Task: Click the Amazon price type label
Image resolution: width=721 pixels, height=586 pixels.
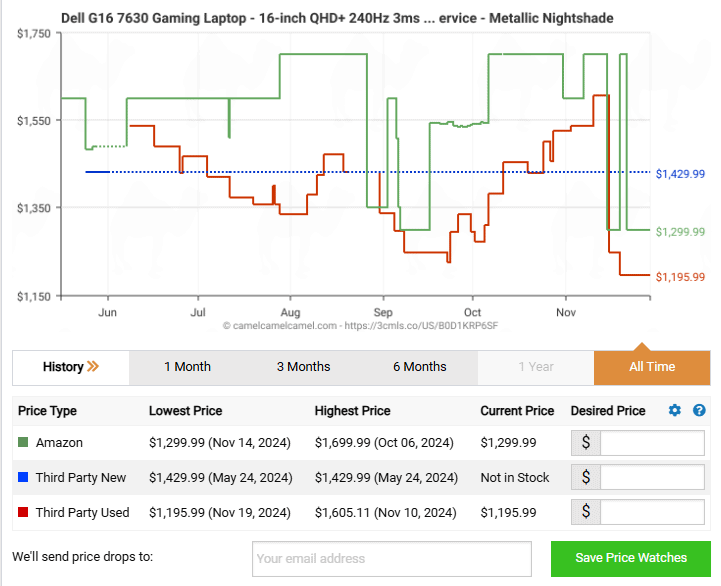Action: (59, 442)
